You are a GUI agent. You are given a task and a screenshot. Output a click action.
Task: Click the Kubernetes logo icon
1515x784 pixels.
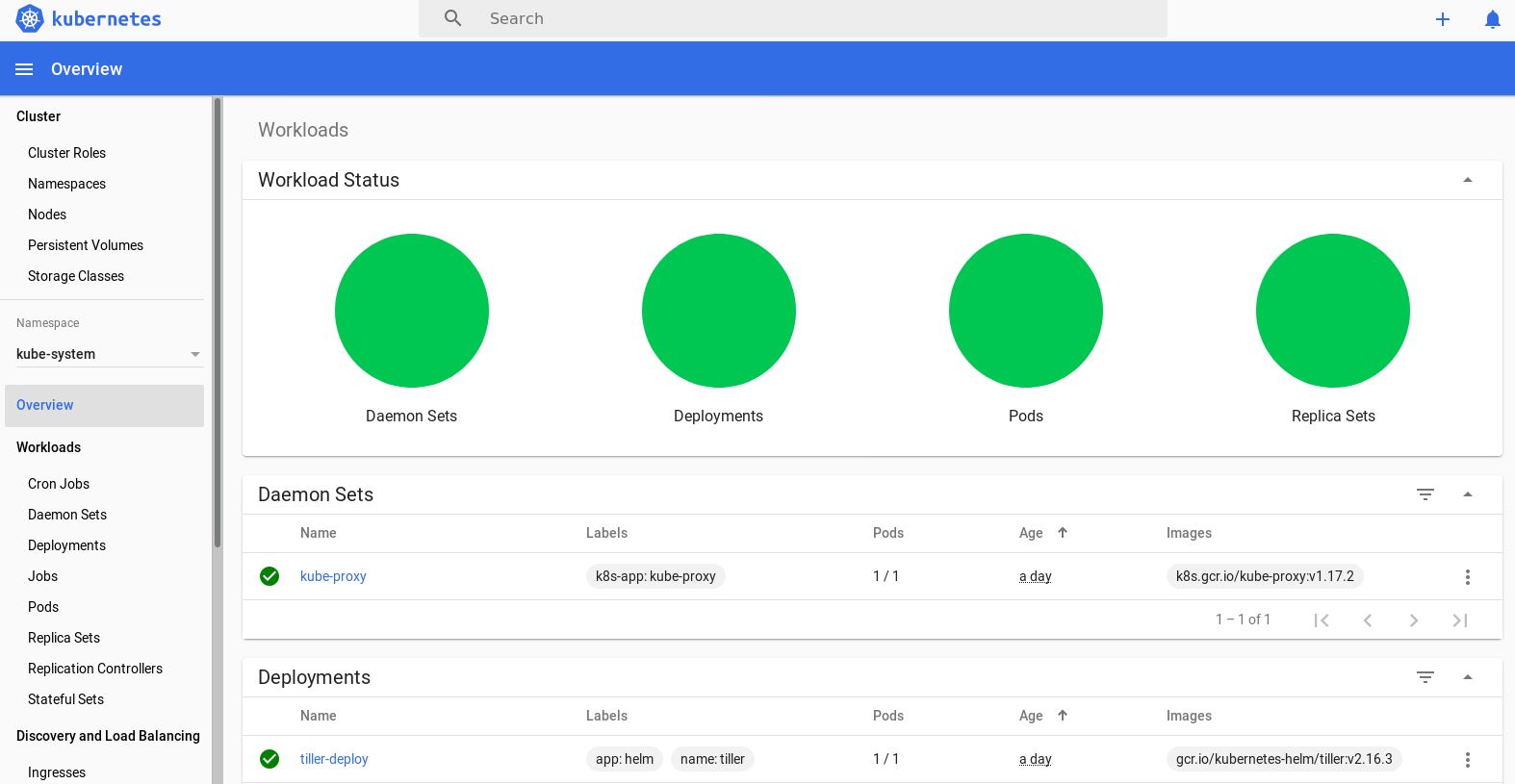[x=30, y=18]
